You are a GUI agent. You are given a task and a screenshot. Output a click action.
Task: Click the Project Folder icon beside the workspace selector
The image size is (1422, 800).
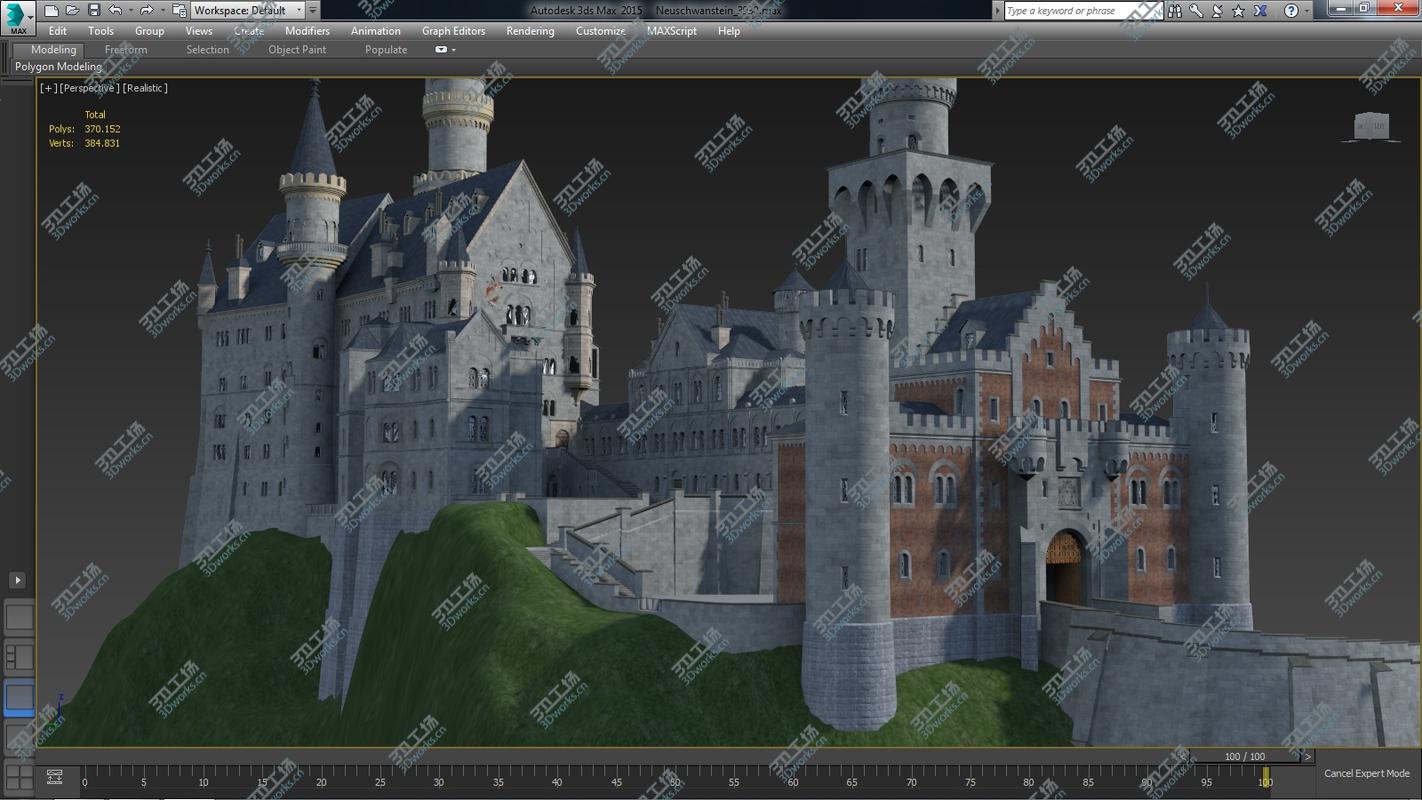point(179,10)
